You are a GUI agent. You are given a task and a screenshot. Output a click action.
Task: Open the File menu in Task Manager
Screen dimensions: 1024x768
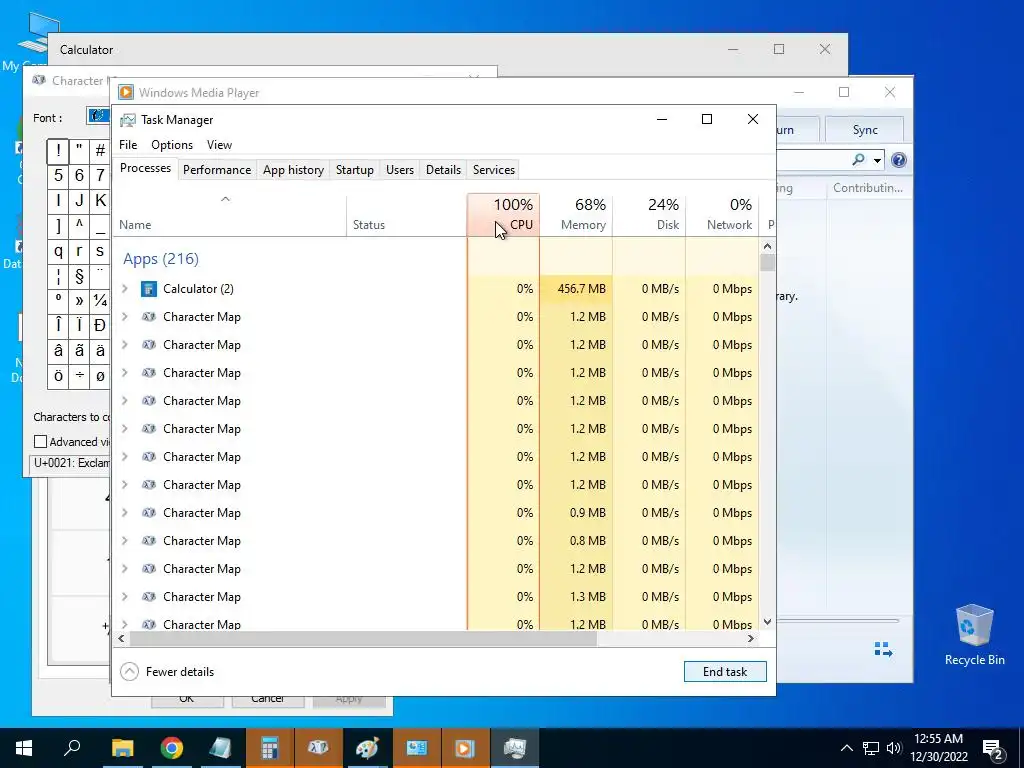pyautogui.click(x=128, y=145)
